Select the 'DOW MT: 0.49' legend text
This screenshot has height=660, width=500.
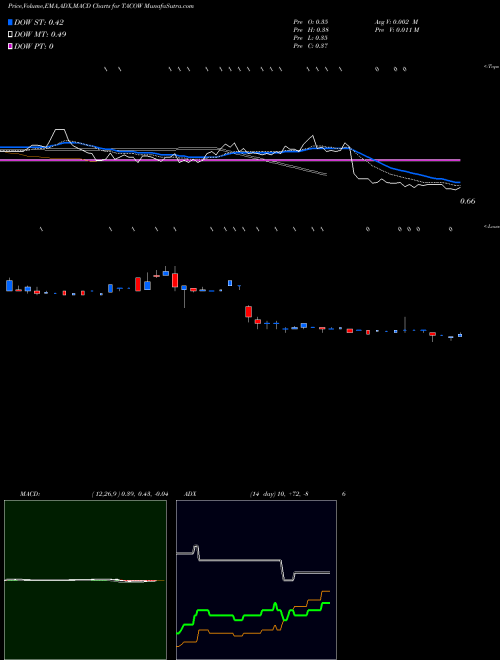coord(40,35)
